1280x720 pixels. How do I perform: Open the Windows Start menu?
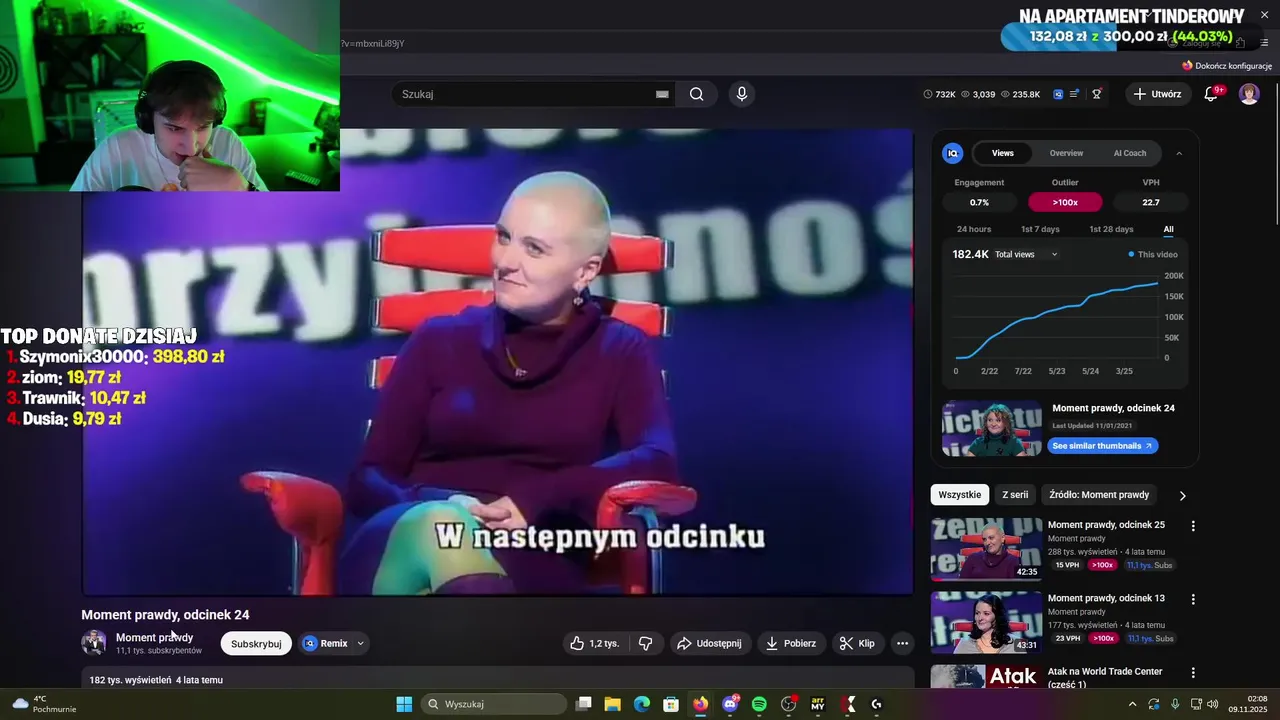[404, 704]
